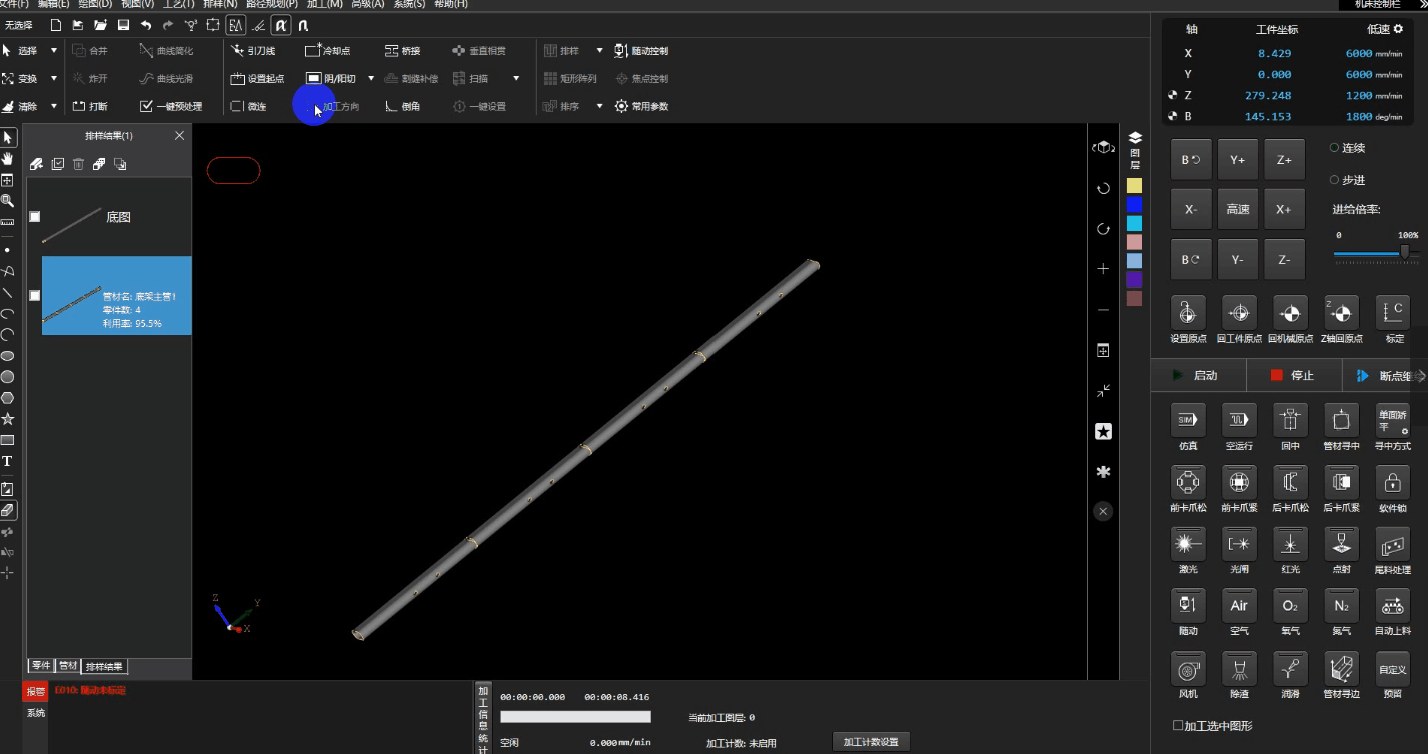Image resolution: width=1428 pixels, height=754 pixels.
Task: Click the 停止 stop button
Action: (x=1294, y=376)
